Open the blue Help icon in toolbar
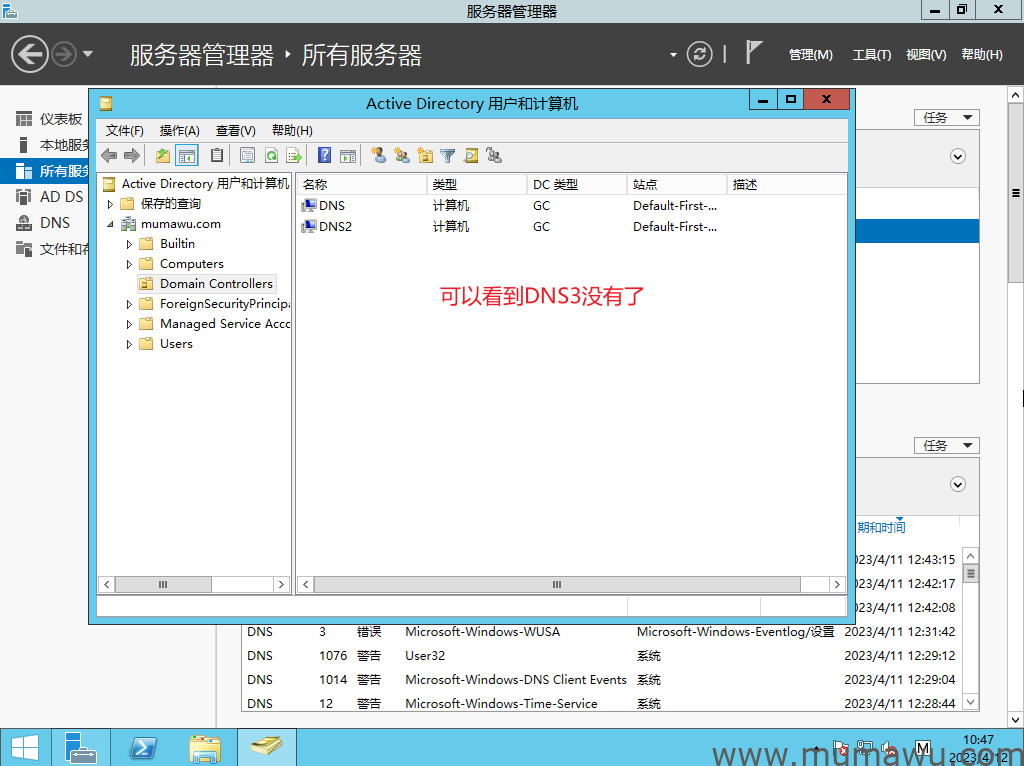Image resolution: width=1024 pixels, height=766 pixels. pos(324,155)
